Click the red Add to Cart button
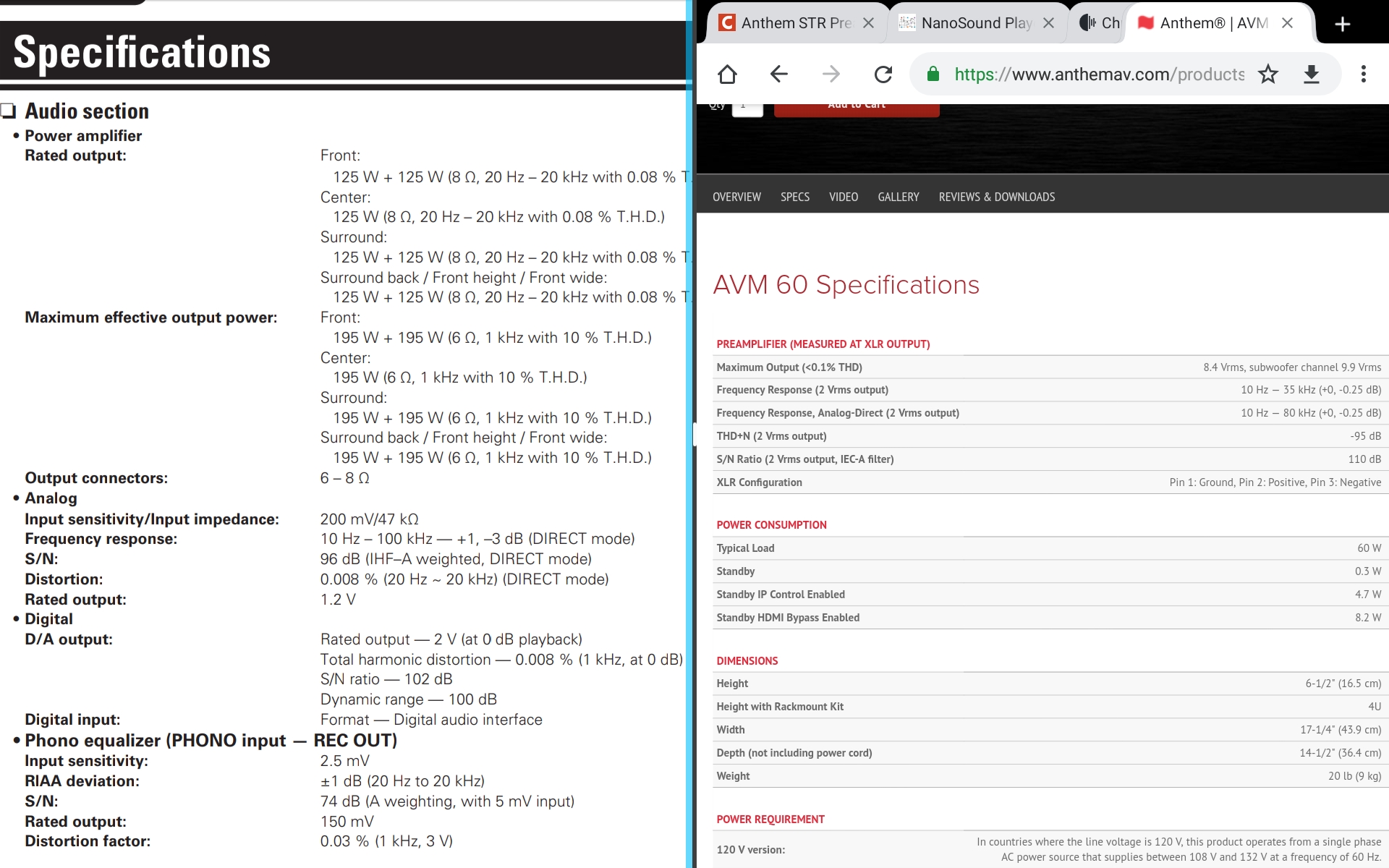The image size is (1389, 868). pos(857,109)
